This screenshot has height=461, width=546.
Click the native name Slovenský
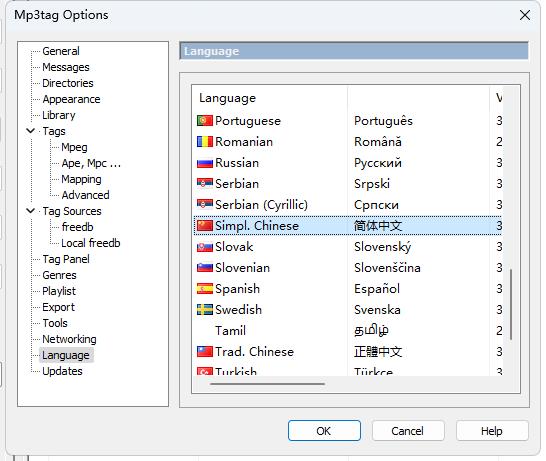(x=383, y=247)
